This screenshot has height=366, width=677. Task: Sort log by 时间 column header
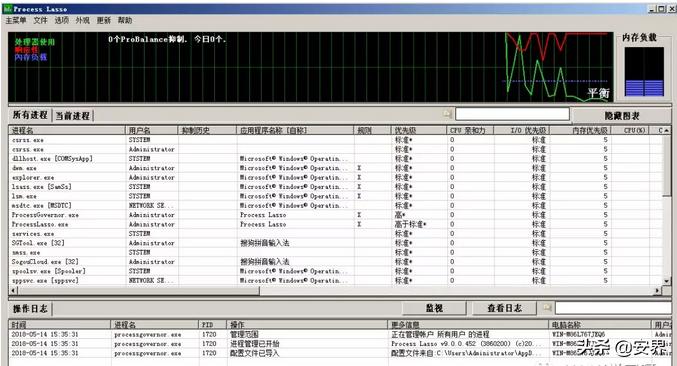(60, 325)
